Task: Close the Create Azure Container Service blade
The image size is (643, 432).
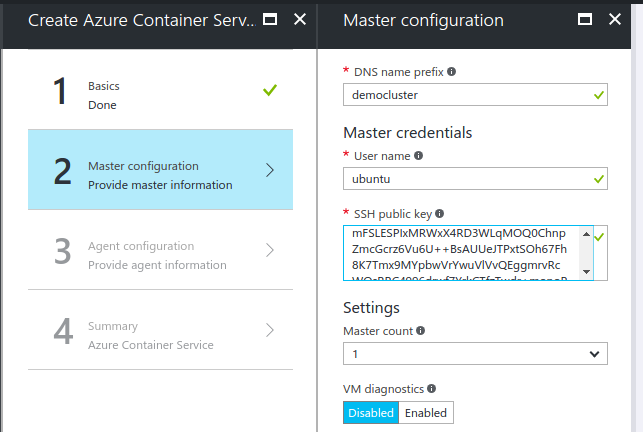Action: (300, 19)
